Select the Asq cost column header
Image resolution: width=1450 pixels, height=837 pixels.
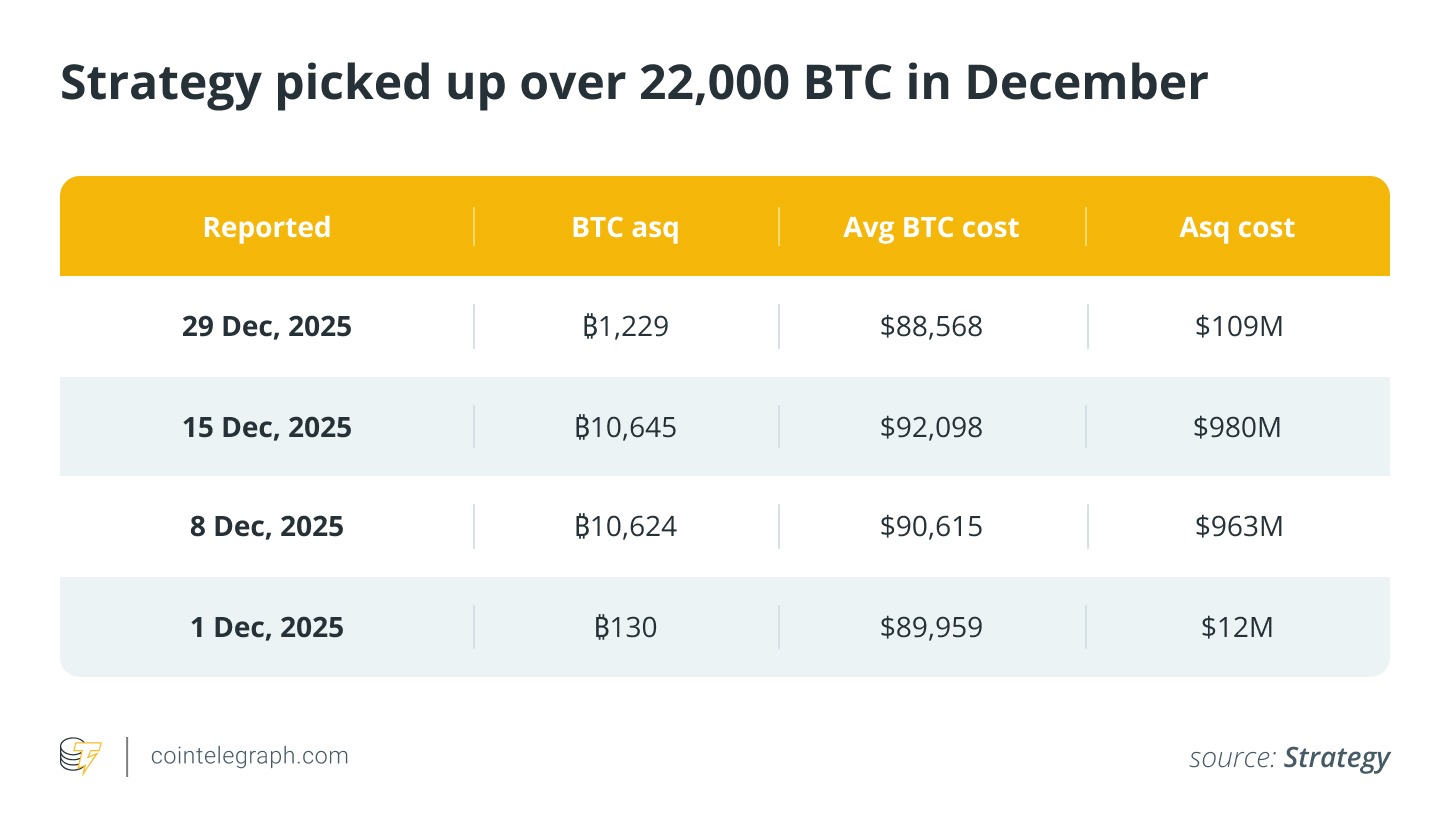(1237, 227)
